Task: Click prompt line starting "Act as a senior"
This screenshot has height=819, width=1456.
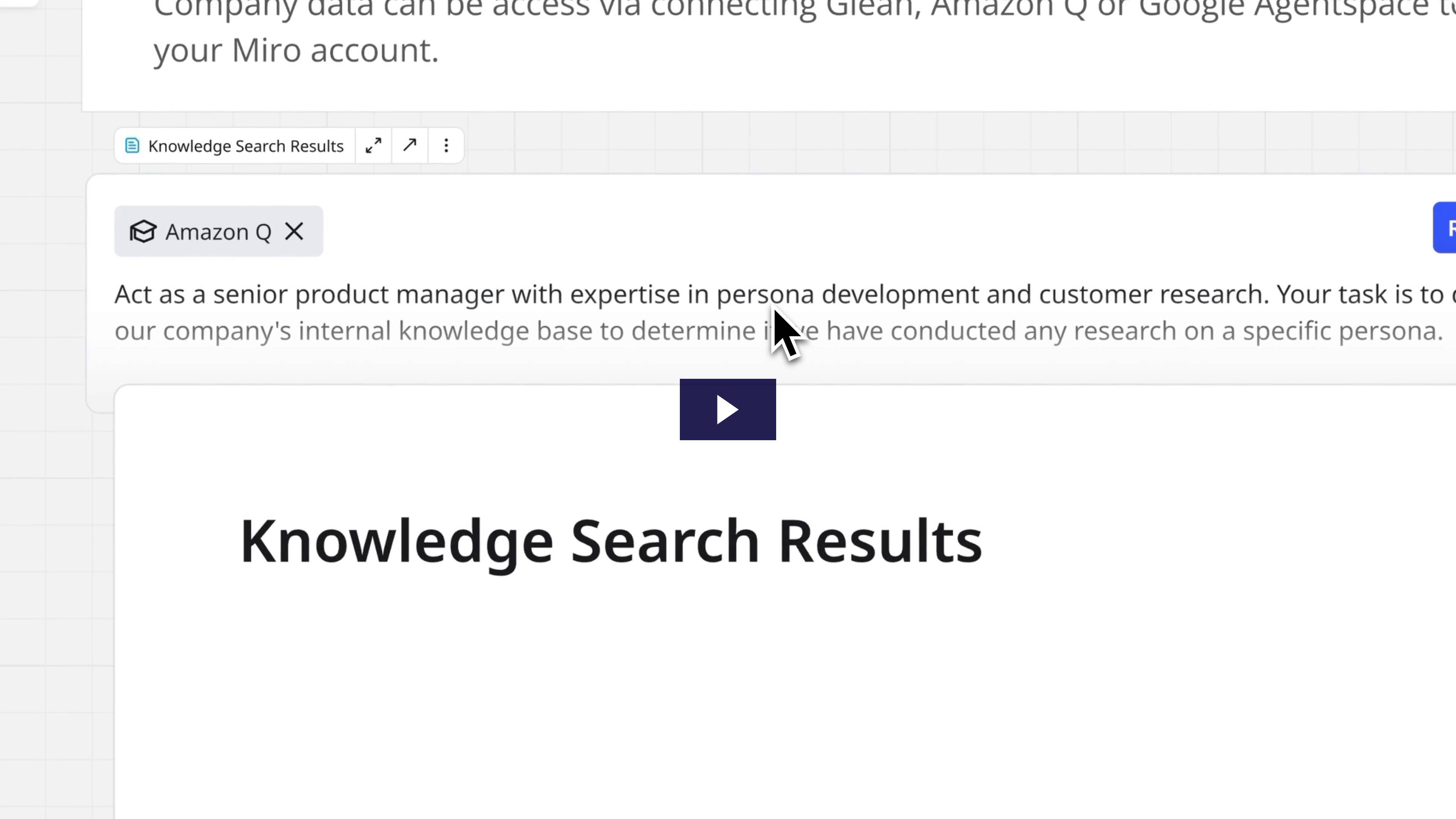Action: [395, 295]
